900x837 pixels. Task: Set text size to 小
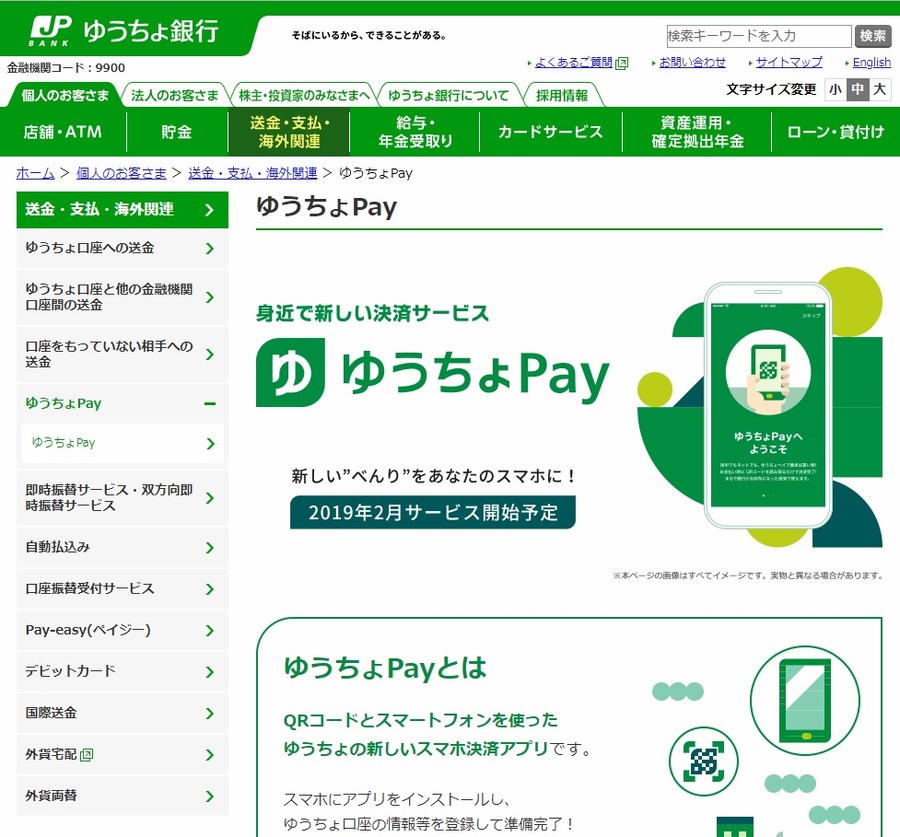(x=835, y=90)
